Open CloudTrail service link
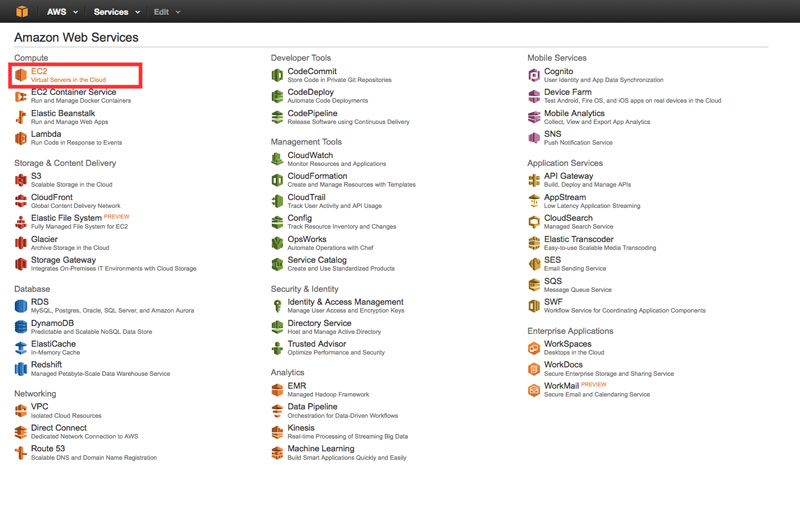 pyautogui.click(x=306, y=197)
